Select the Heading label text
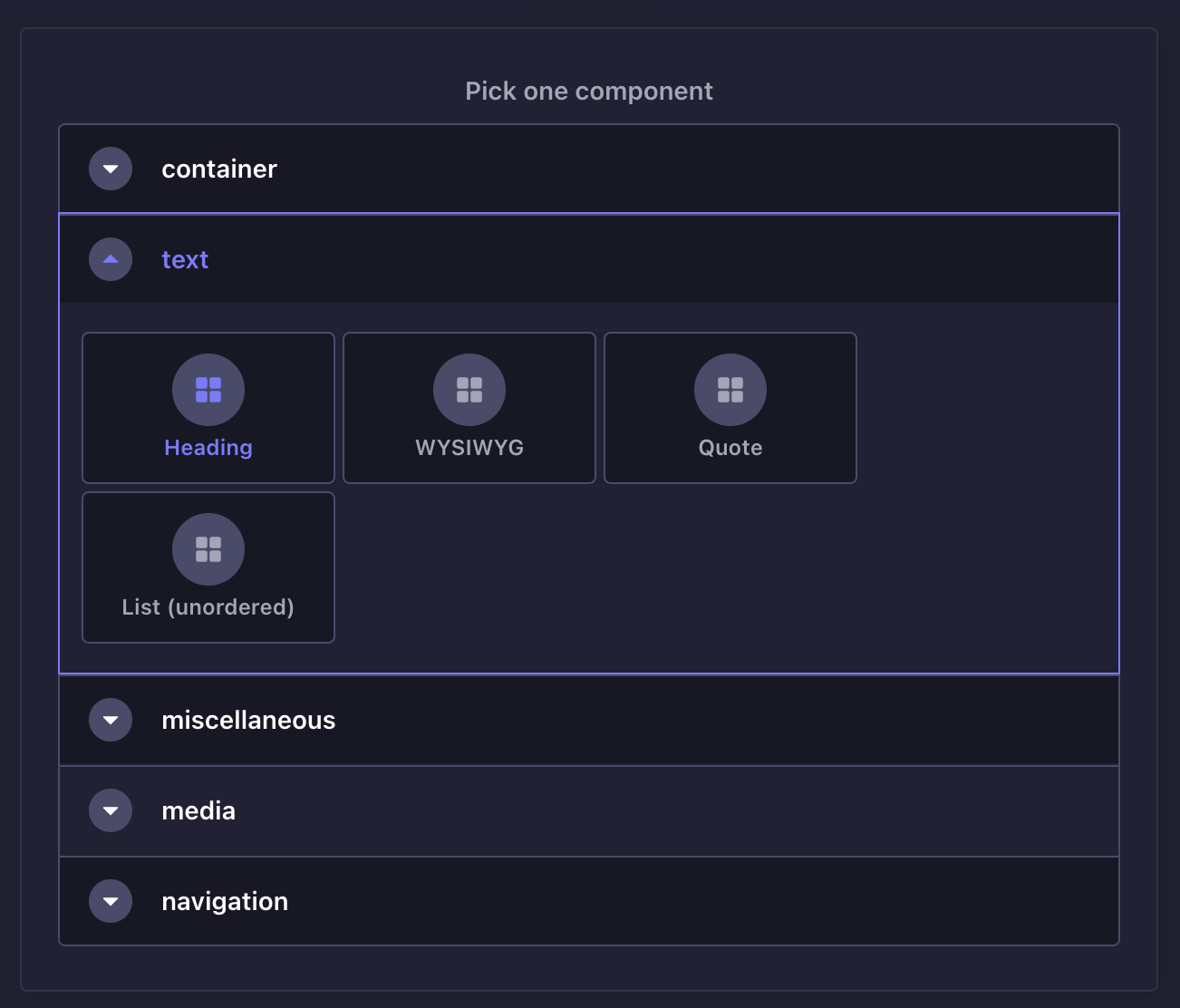 click(x=208, y=448)
